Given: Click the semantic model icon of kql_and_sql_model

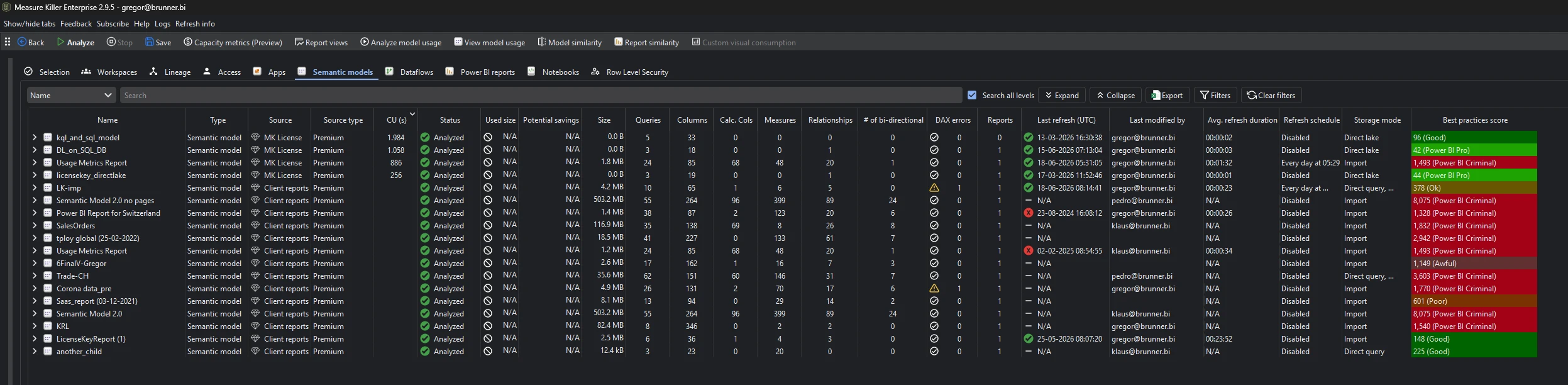Looking at the screenshot, I should tap(47, 137).
